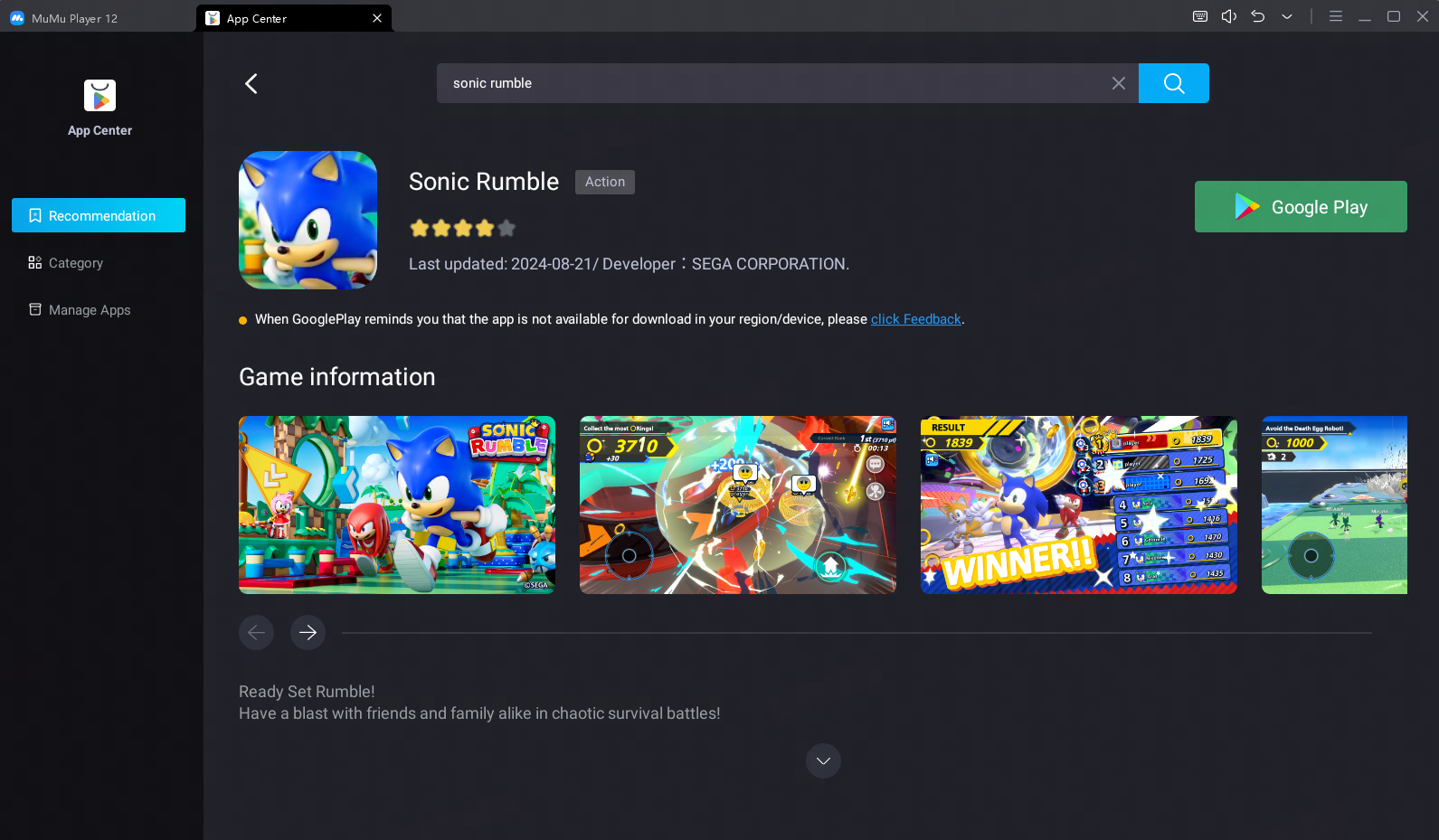Click the Last updated 2024-08-21 developer line
This screenshot has width=1439, height=840.
[x=629, y=264]
